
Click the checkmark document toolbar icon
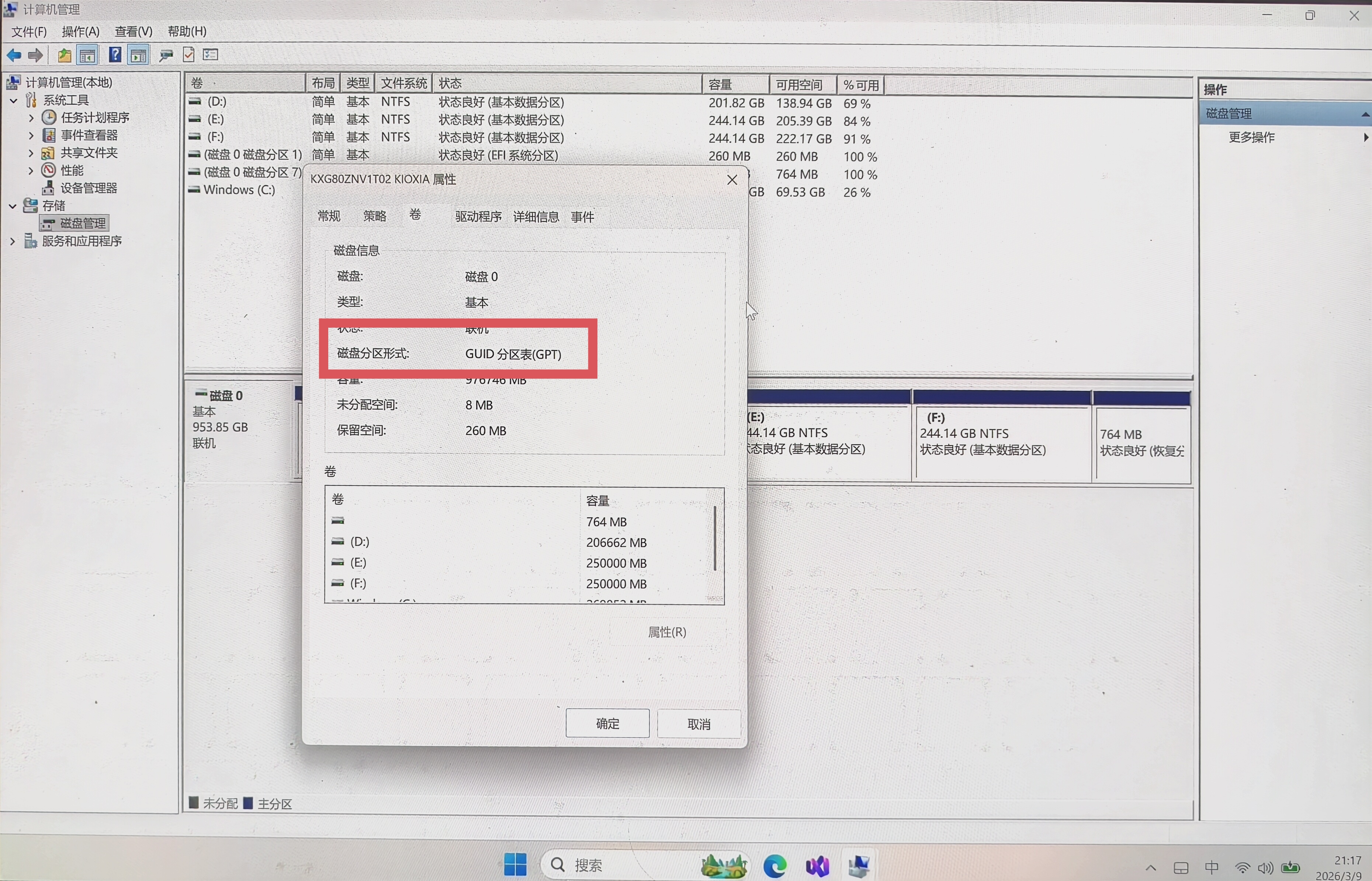click(x=189, y=55)
